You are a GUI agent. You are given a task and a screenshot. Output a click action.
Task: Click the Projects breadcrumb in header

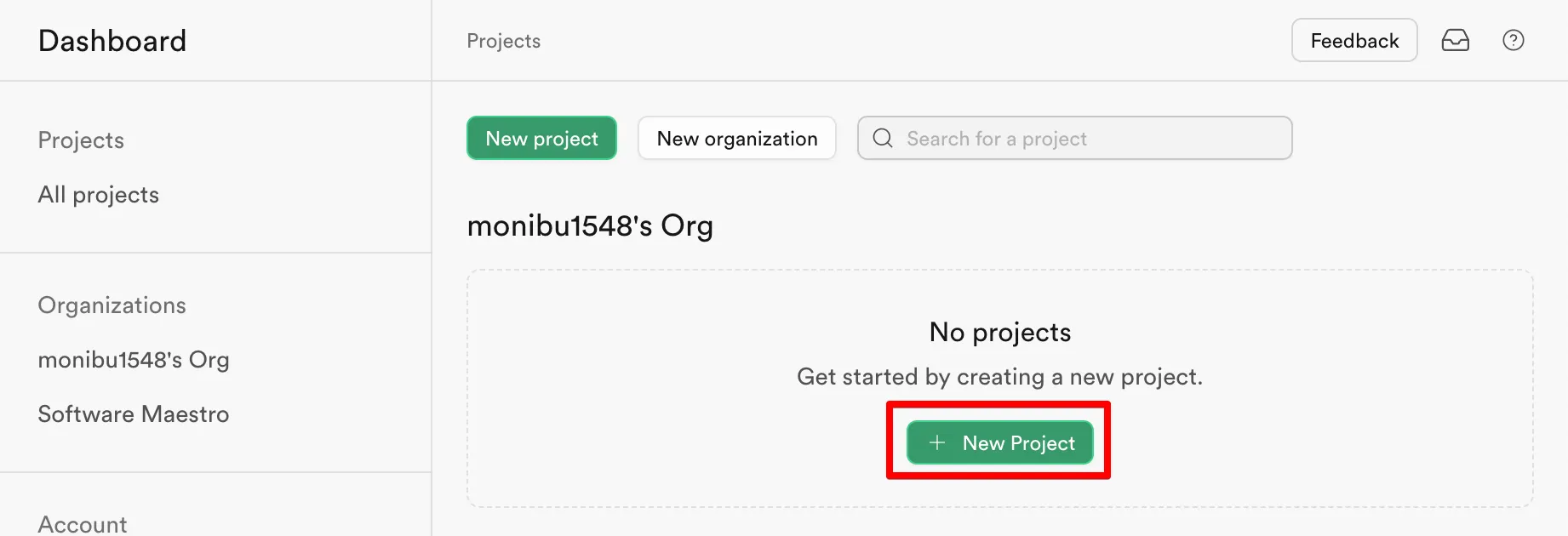(x=503, y=41)
